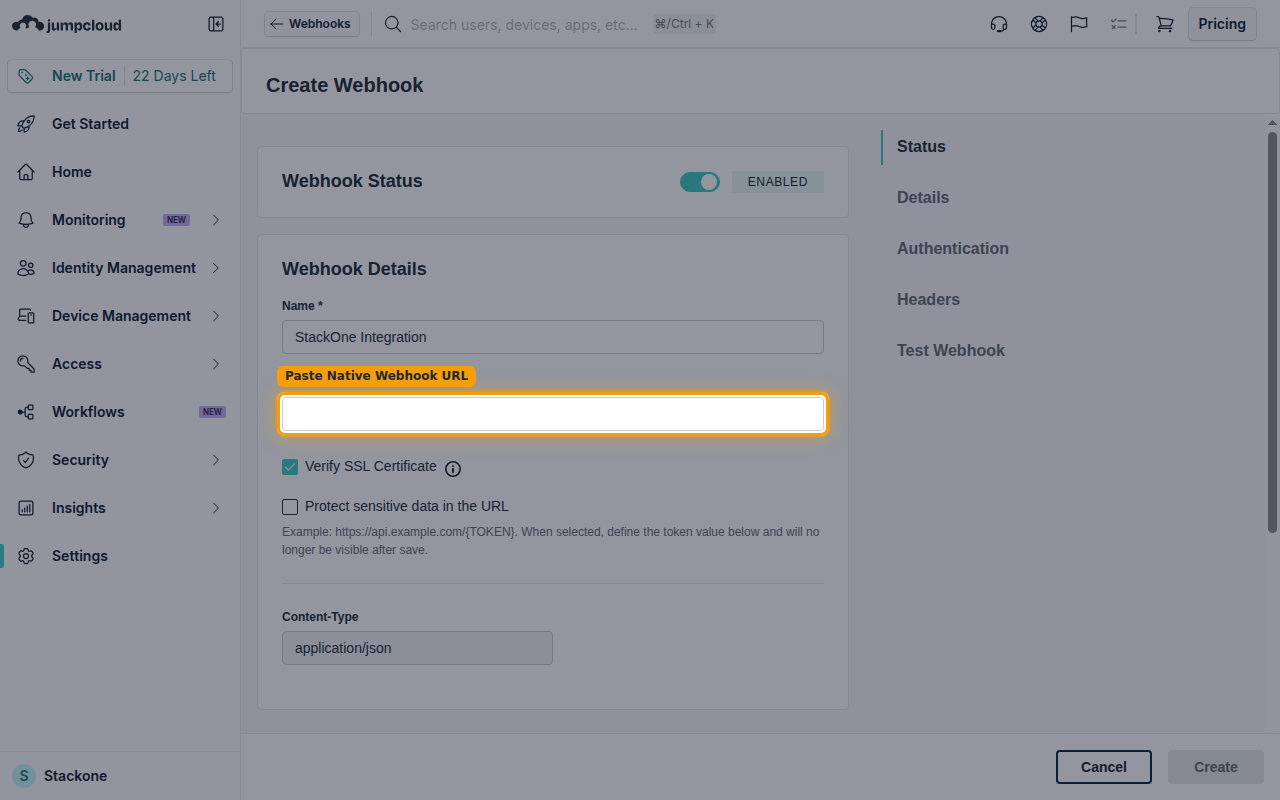Click the Stackone account avatar
The height and width of the screenshot is (800, 1280).
point(24,776)
